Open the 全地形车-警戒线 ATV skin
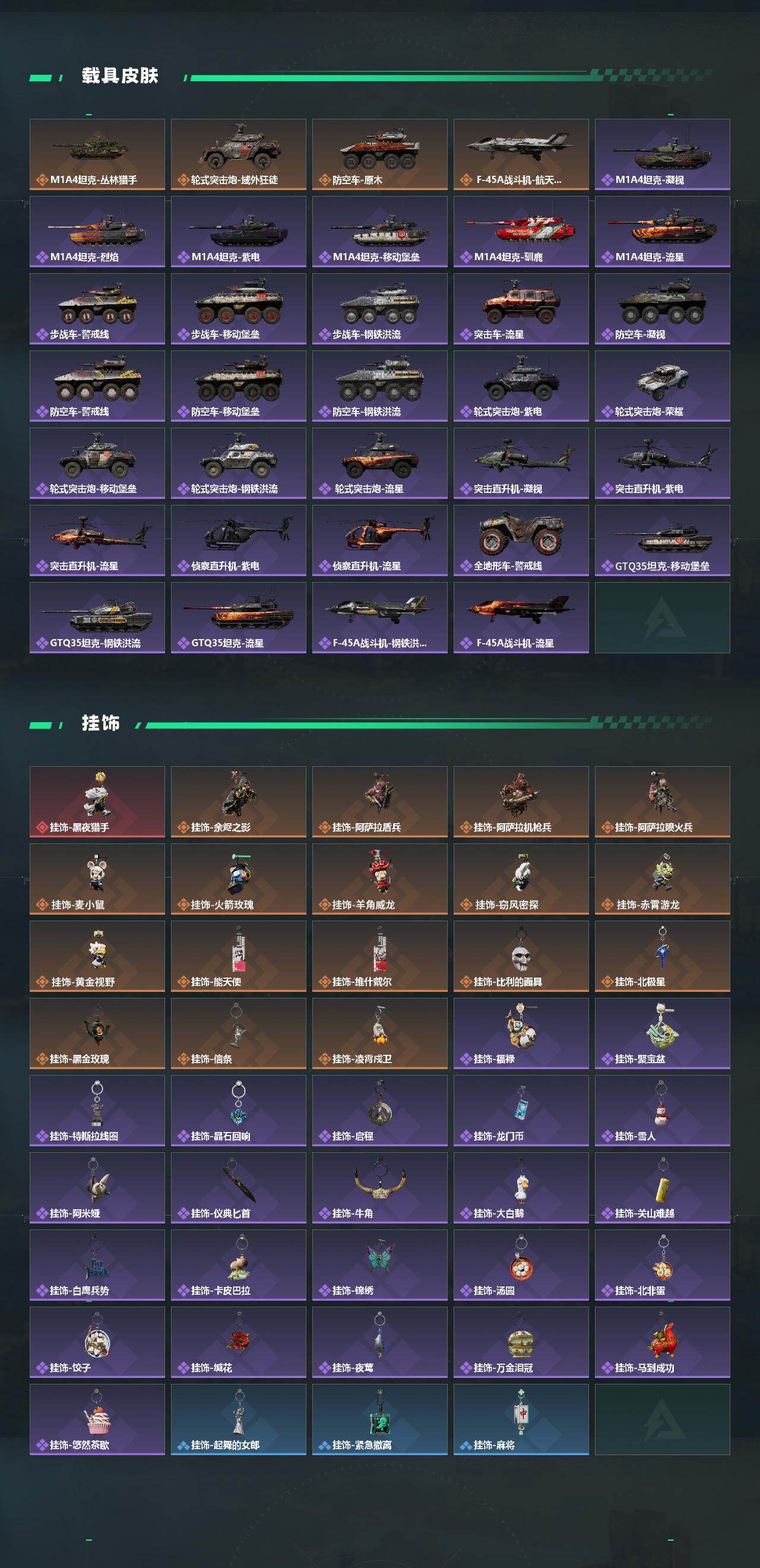Screen dimensions: 760x1568 coord(521,540)
